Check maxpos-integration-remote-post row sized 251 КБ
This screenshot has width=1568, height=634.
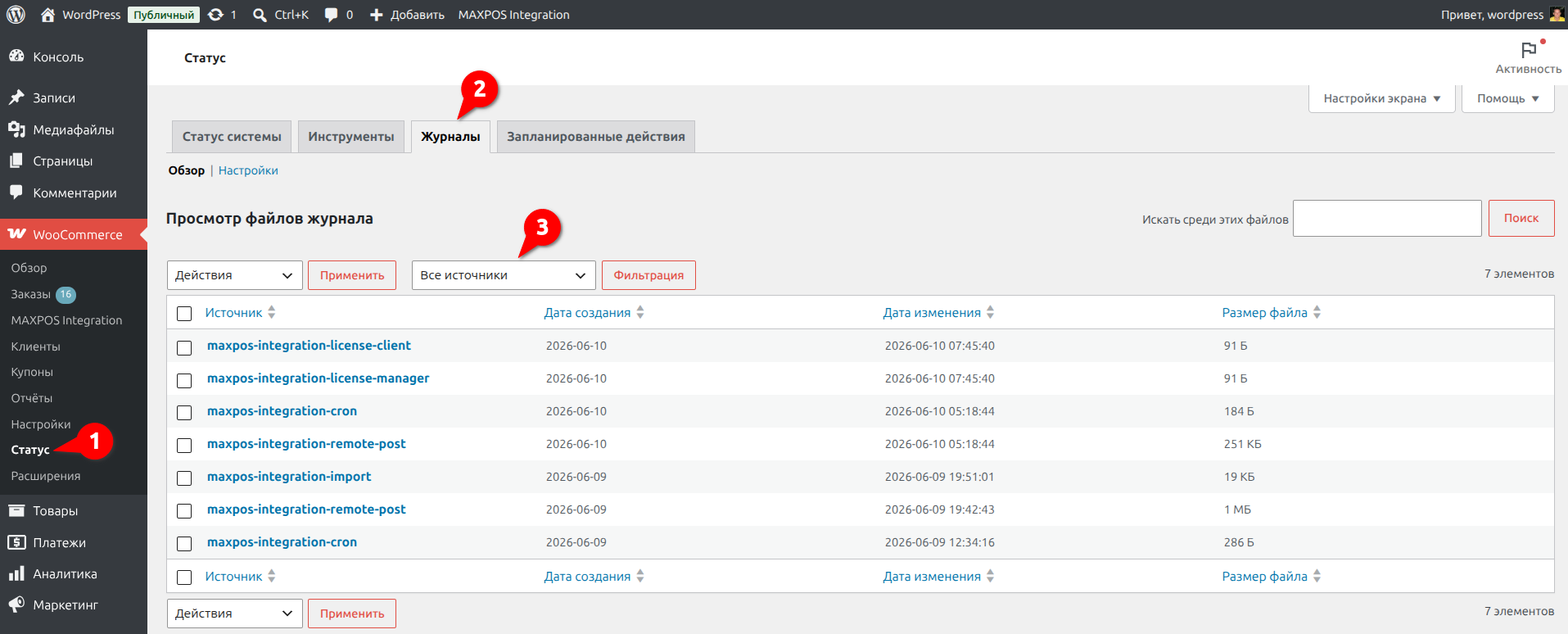coord(184,446)
